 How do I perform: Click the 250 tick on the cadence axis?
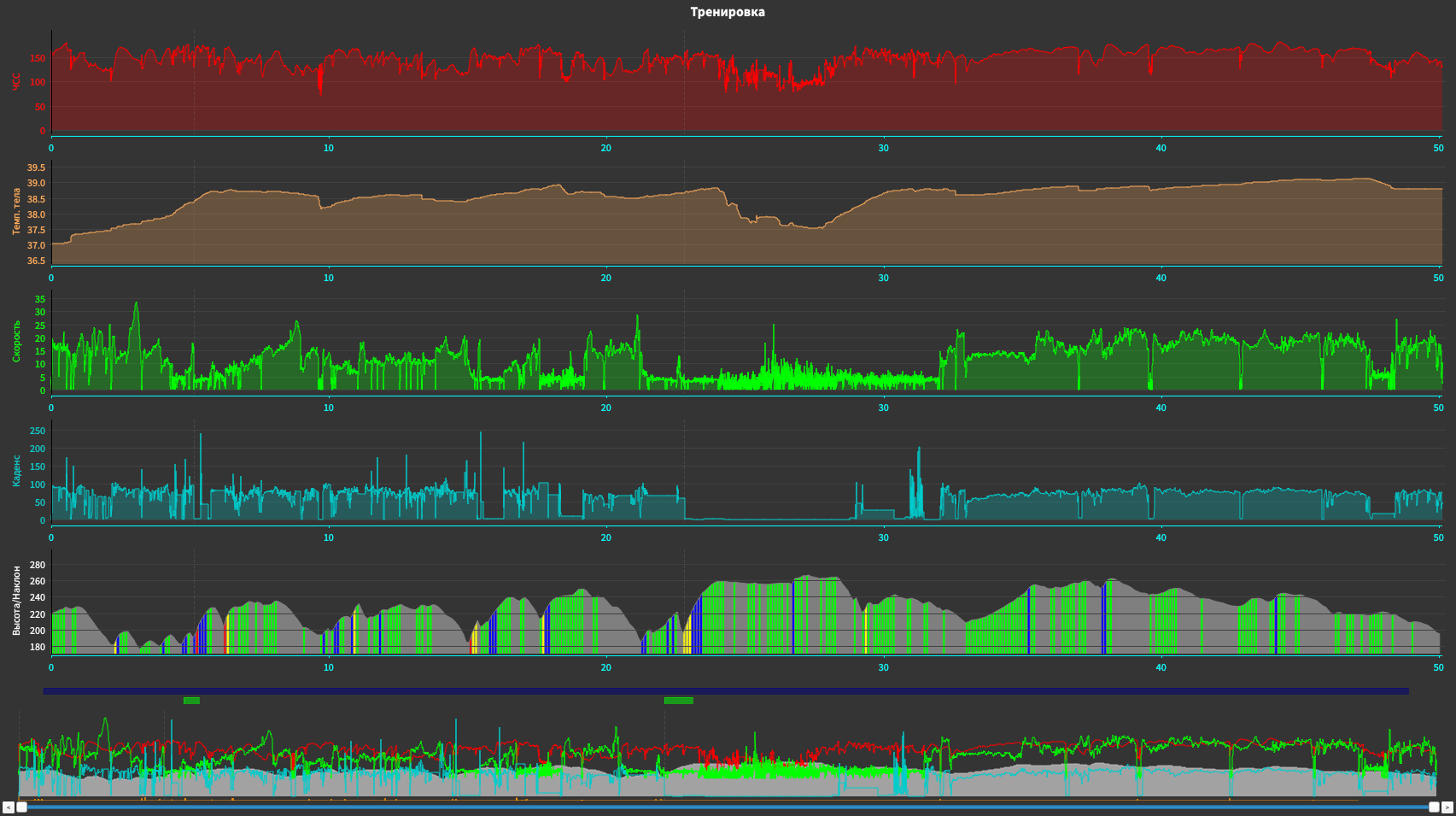point(38,431)
